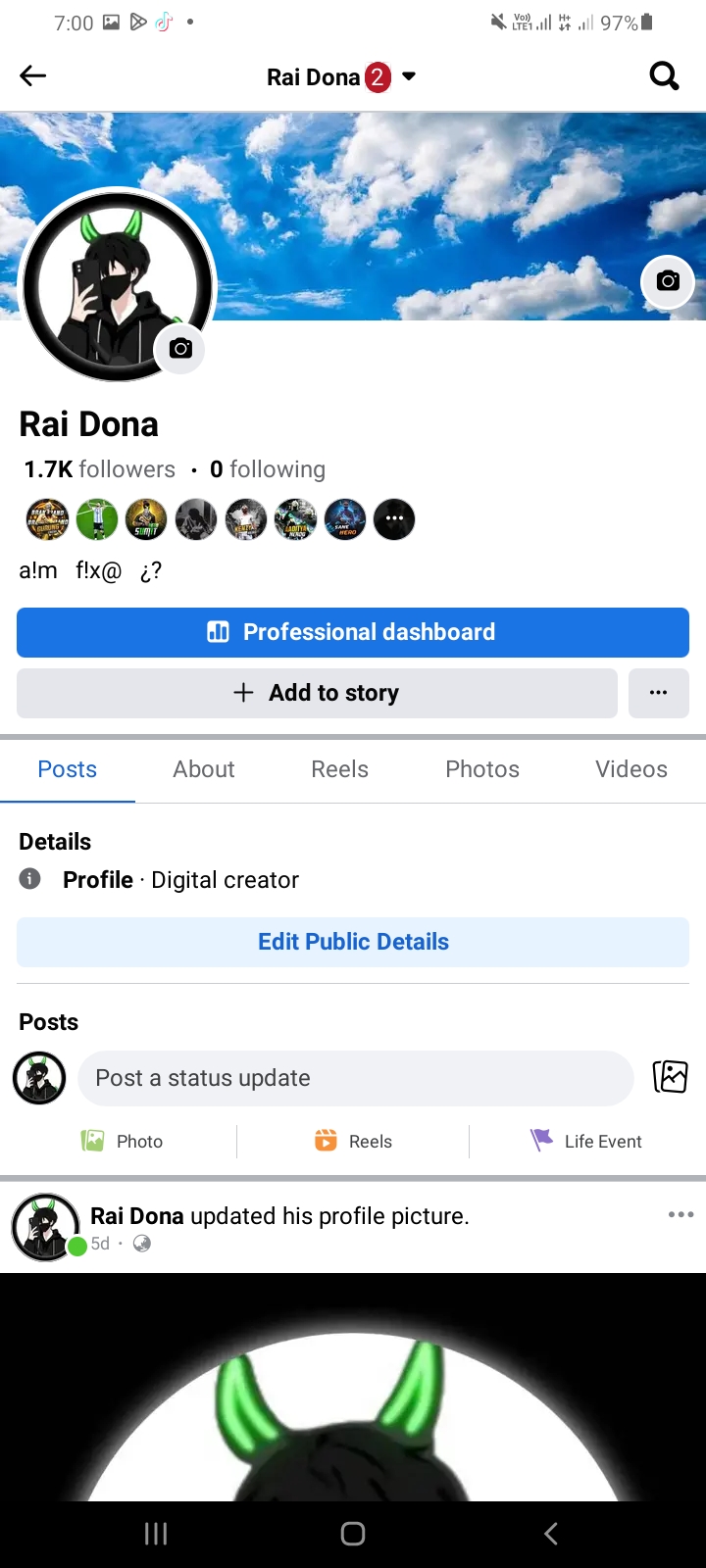Open the Photos tab

(x=482, y=769)
